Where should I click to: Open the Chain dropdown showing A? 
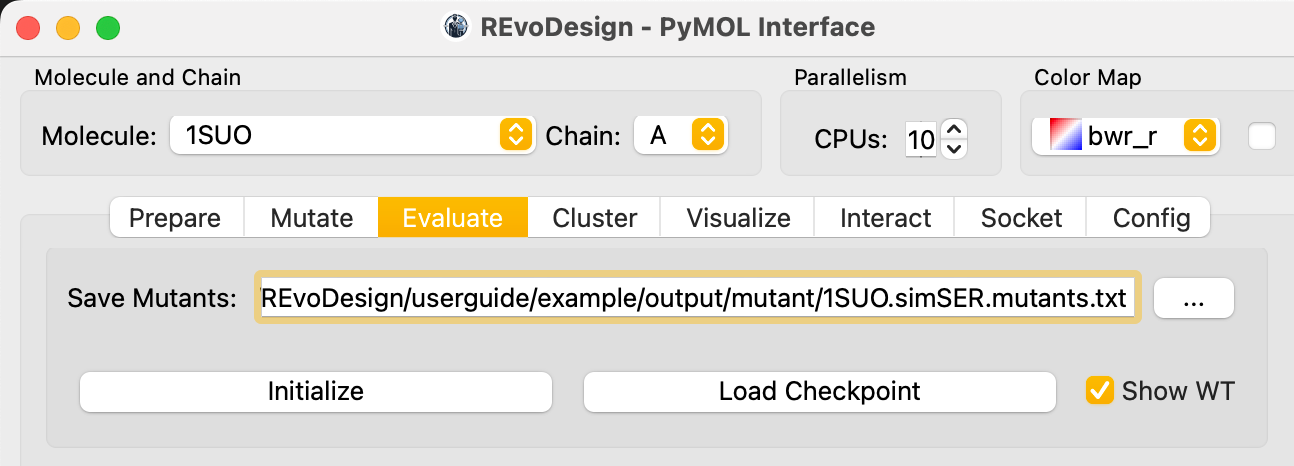coord(680,135)
